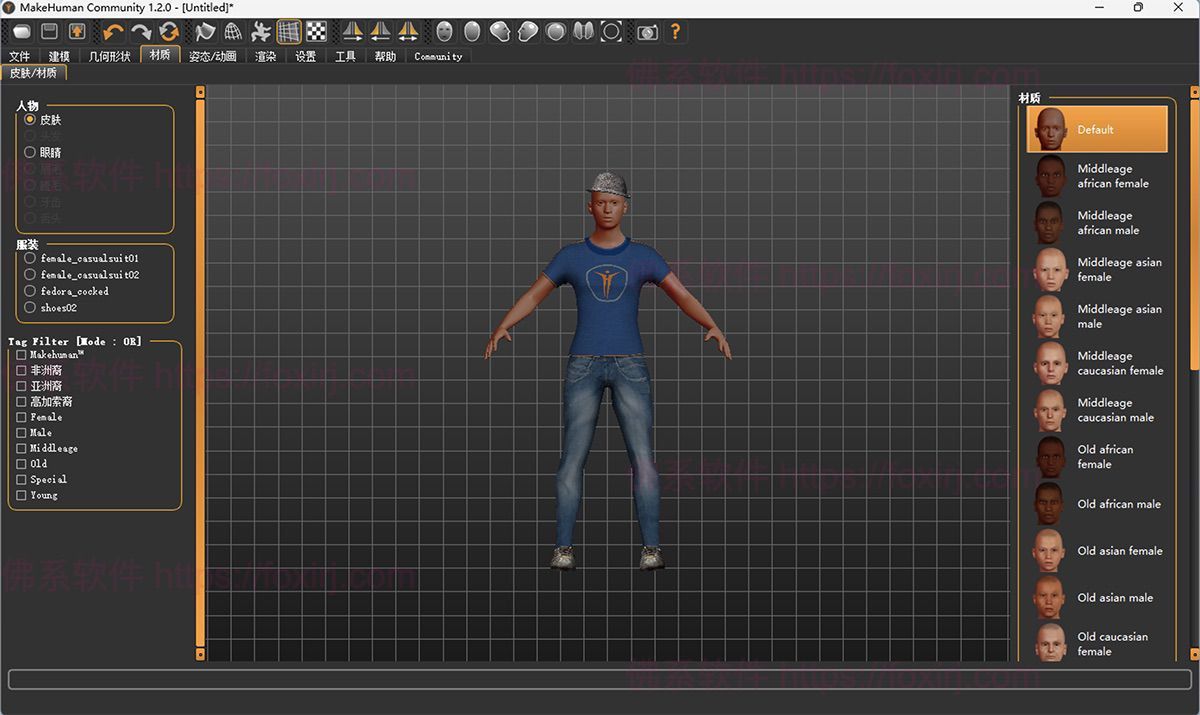Image resolution: width=1200 pixels, height=715 pixels.
Task: Select fedora_cocked clothing radio button
Action: pyautogui.click(x=30, y=291)
